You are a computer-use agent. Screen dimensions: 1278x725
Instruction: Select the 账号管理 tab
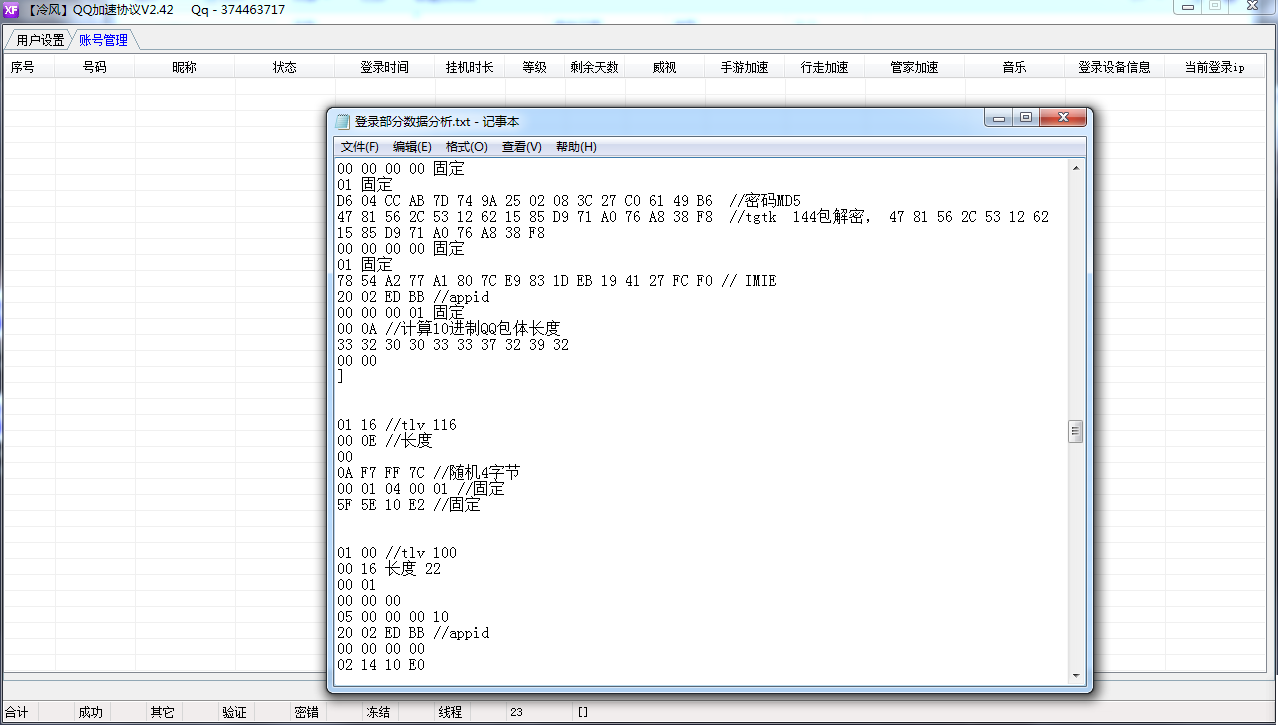click(x=102, y=39)
